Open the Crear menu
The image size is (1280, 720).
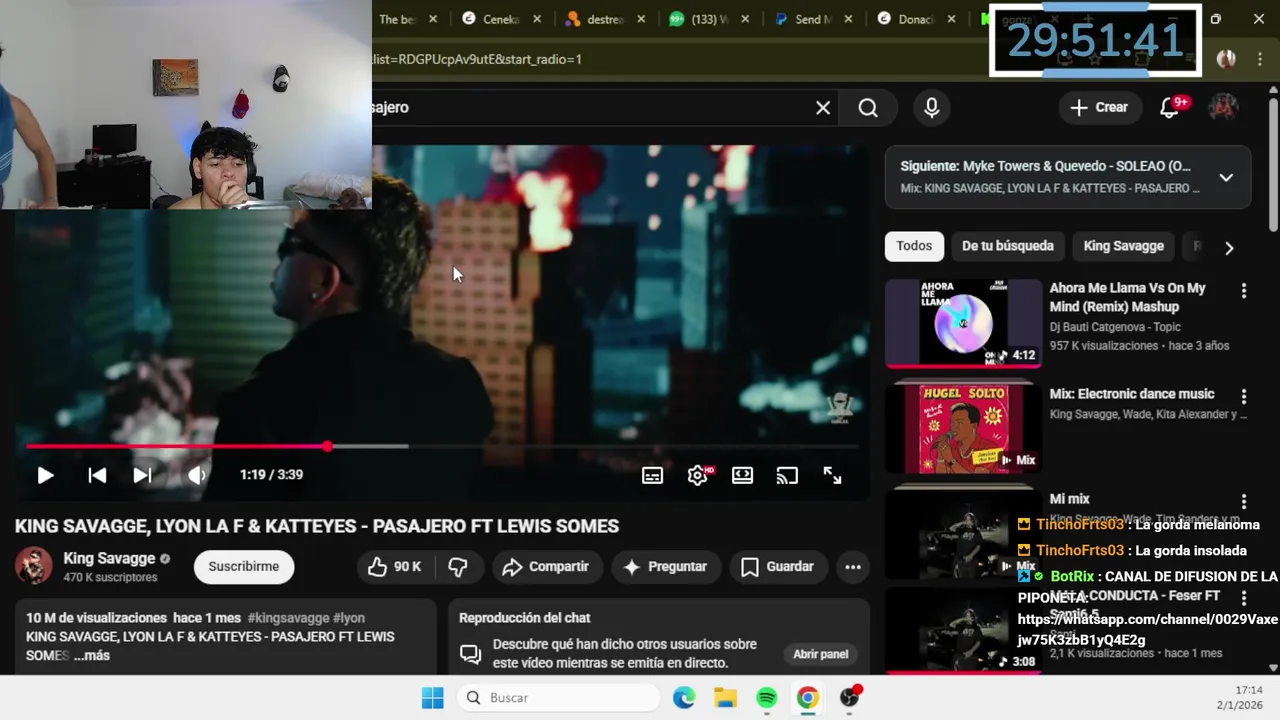1099,107
